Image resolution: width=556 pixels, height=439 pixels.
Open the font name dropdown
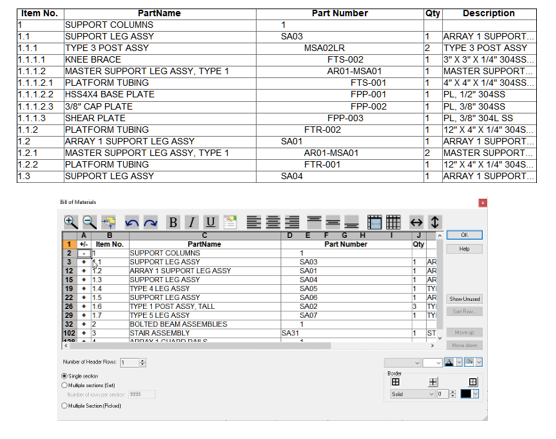(x=402, y=363)
